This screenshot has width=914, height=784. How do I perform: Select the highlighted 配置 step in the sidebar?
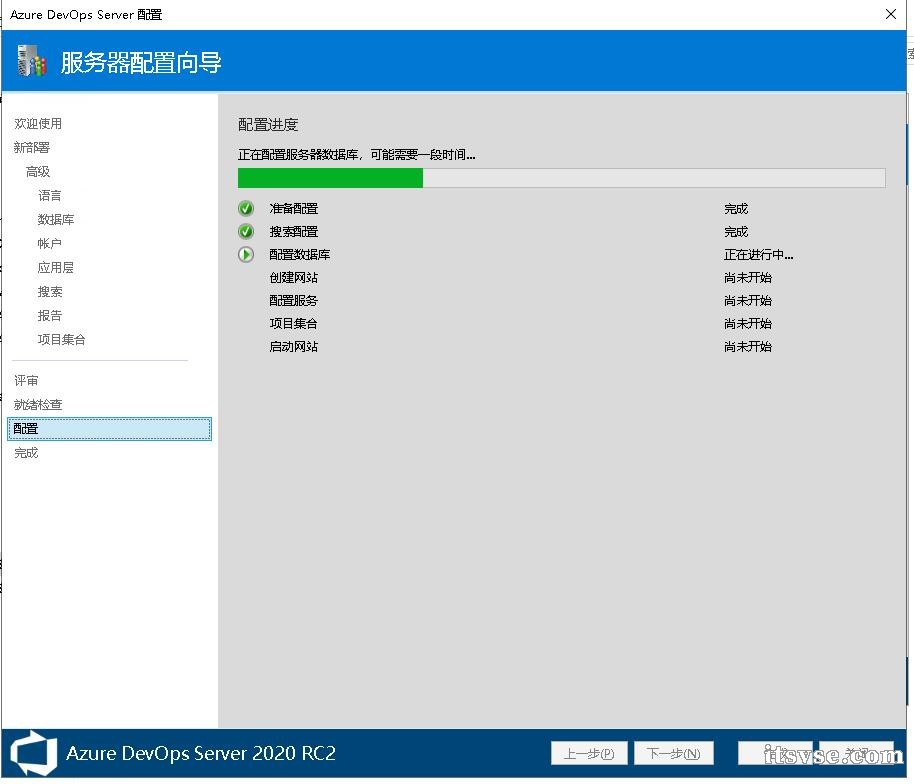pyautogui.click(x=110, y=428)
